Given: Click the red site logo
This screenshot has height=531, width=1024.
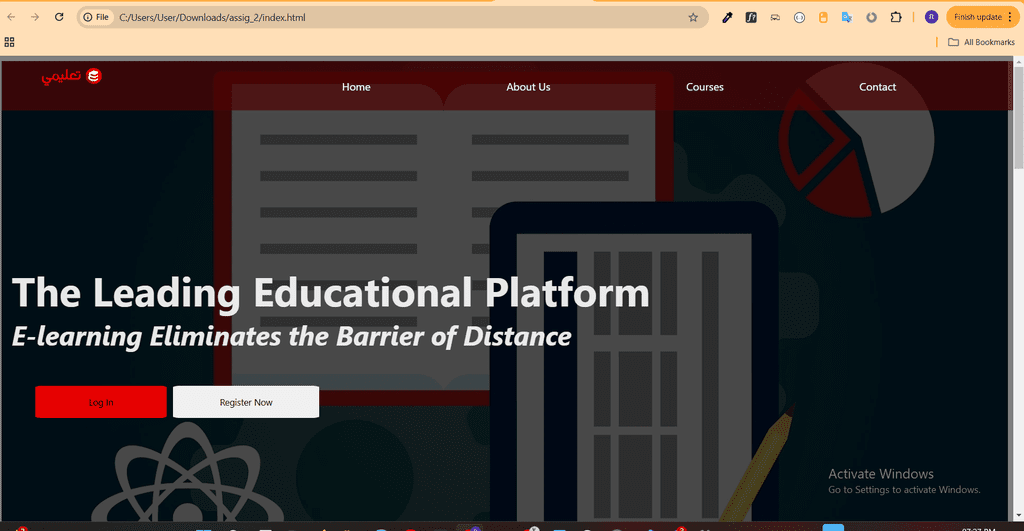Looking at the screenshot, I should tap(72, 76).
